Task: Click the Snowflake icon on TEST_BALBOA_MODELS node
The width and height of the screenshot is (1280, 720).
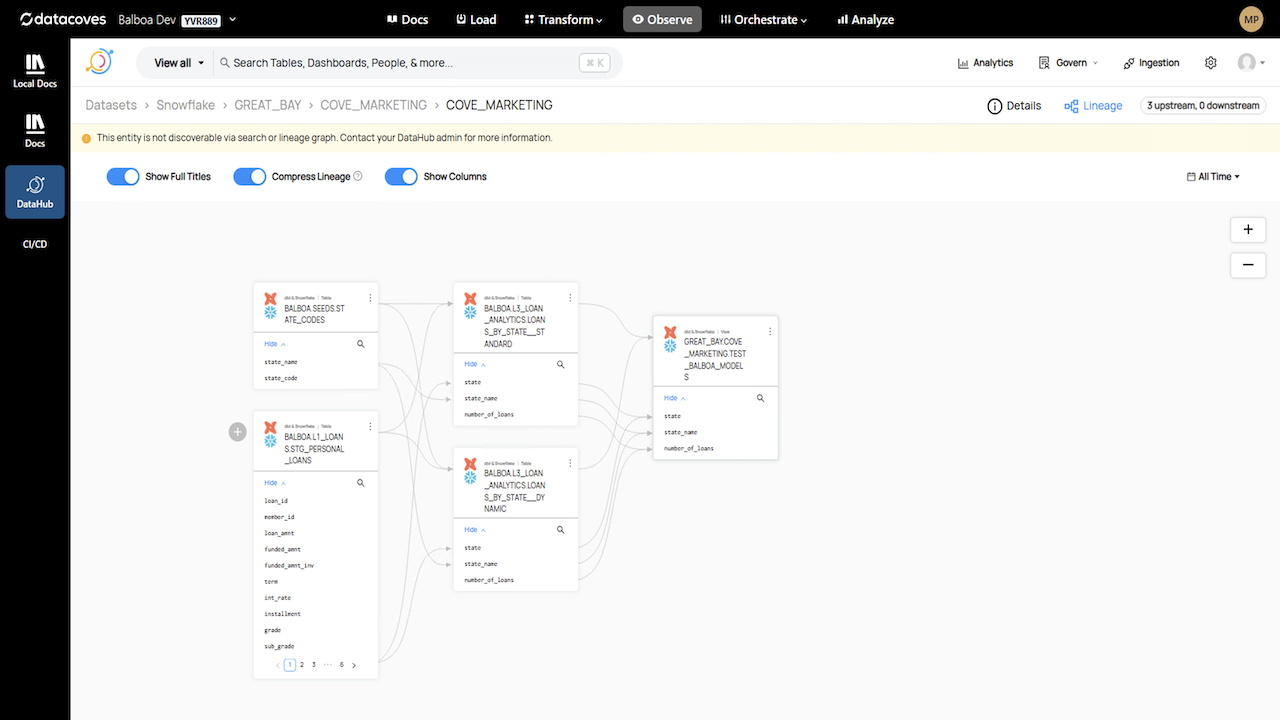Action: pos(670,346)
